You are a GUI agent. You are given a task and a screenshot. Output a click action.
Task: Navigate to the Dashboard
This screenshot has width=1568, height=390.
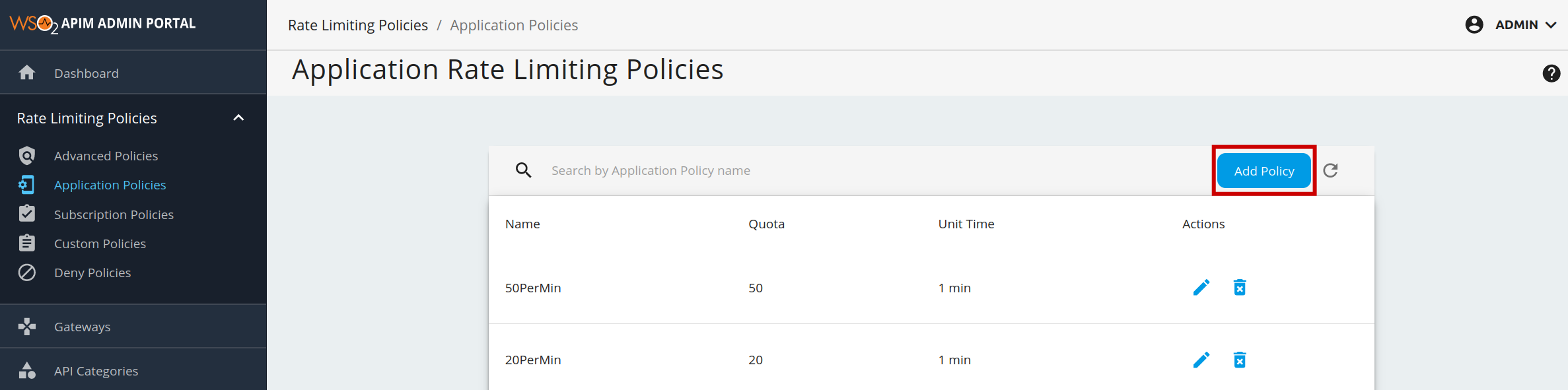(x=86, y=73)
